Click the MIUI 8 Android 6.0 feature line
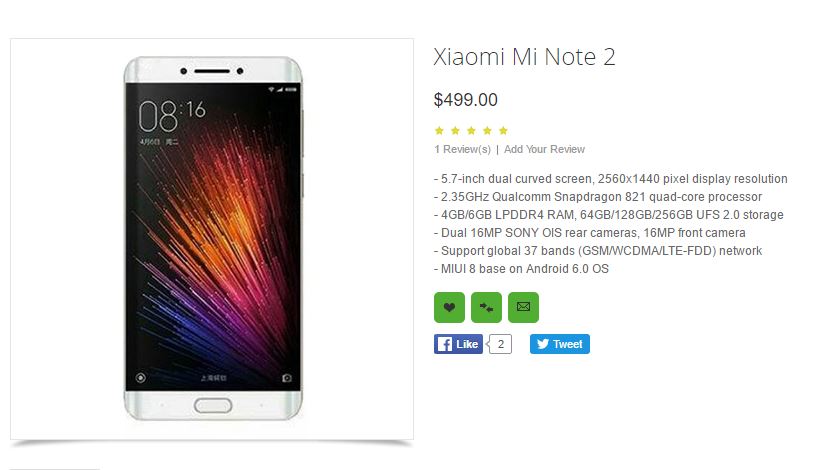This screenshot has width=816, height=470. [521, 269]
